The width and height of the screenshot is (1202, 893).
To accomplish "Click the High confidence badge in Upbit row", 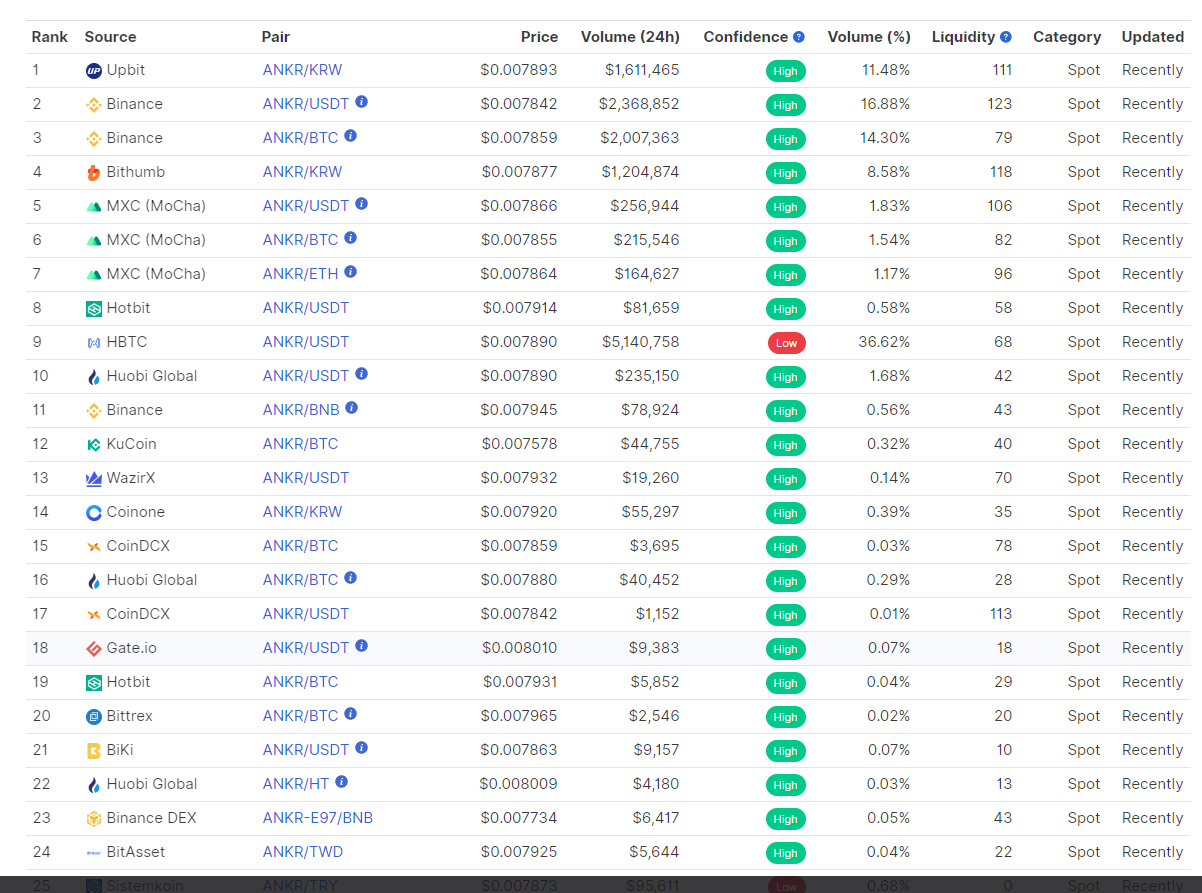I will pyautogui.click(x=786, y=71).
